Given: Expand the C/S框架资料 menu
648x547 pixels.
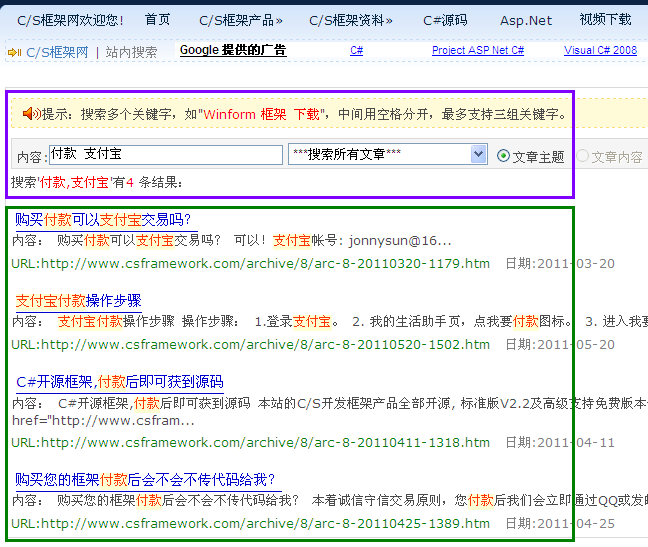Looking at the screenshot, I should [350, 20].
